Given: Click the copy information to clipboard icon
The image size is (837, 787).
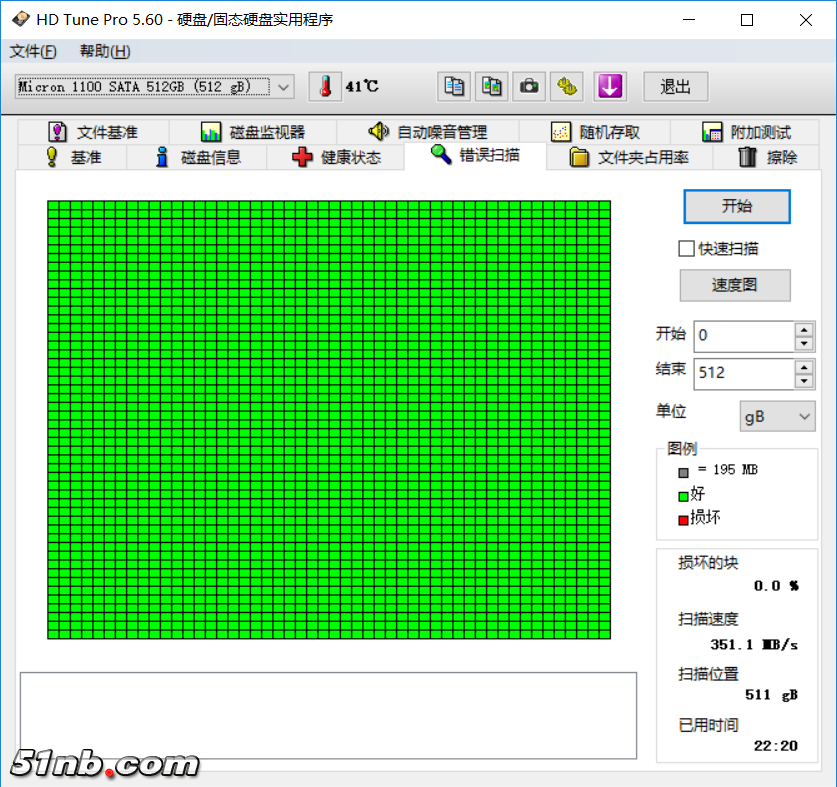Looking at the screenshot, I should click(x=453, y=87).
